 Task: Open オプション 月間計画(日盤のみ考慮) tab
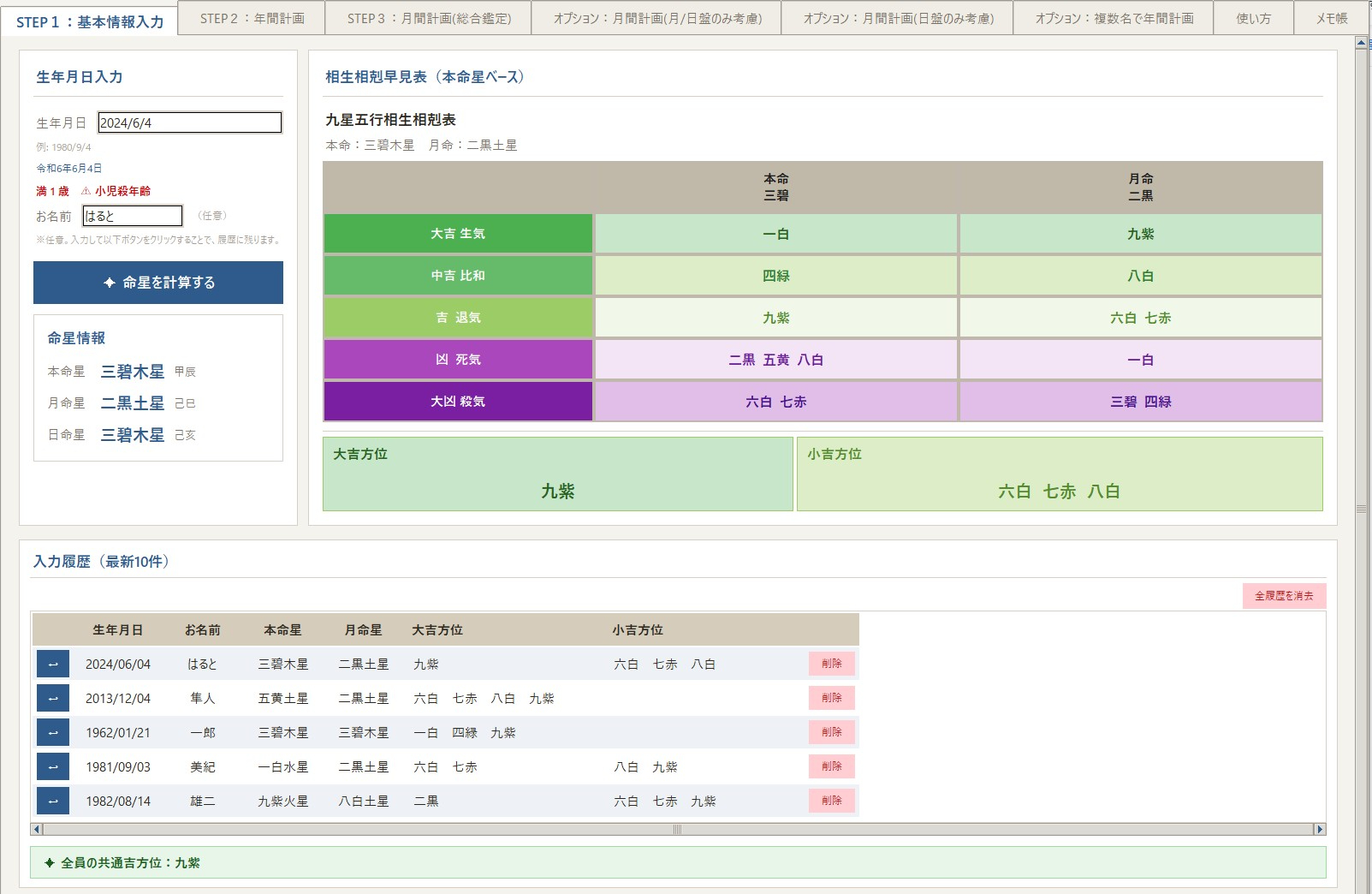point(898,18)
